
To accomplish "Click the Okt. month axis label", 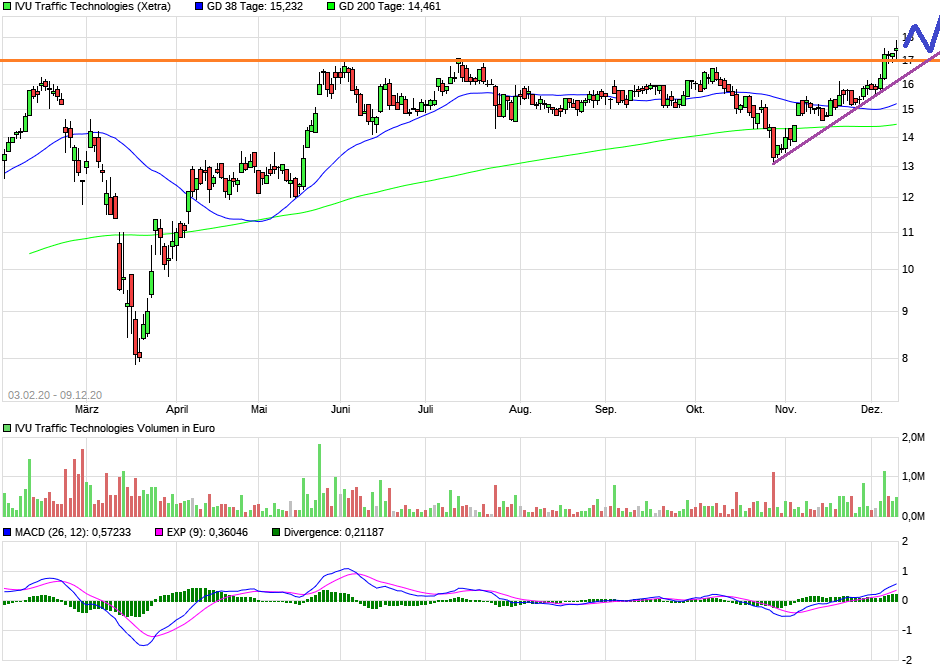I will click(695, 409).
